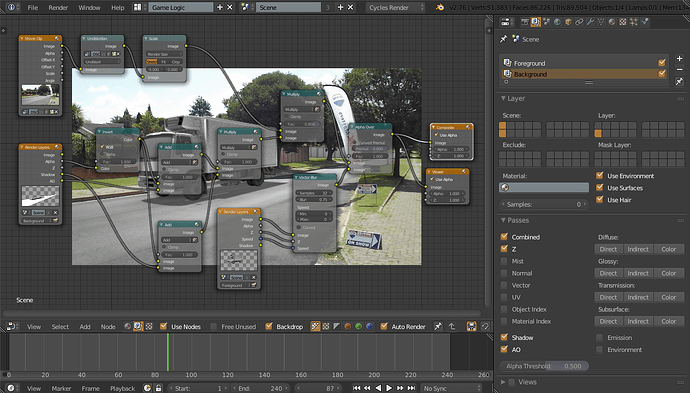Jump to last frame
Image resolution: width=690 pixels, height=393 pixels.
(411, 388)
